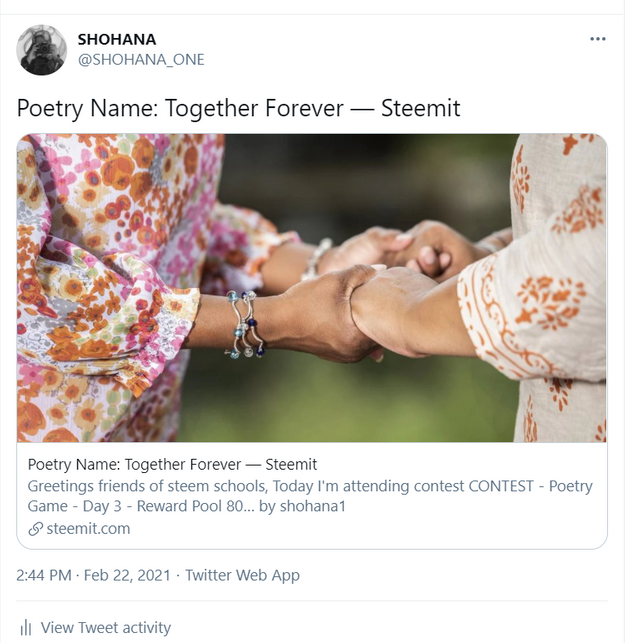Viewport: 640px width, 643px height.
Task: Click the Feb 22, 2021 date
Action: (127, 575)
